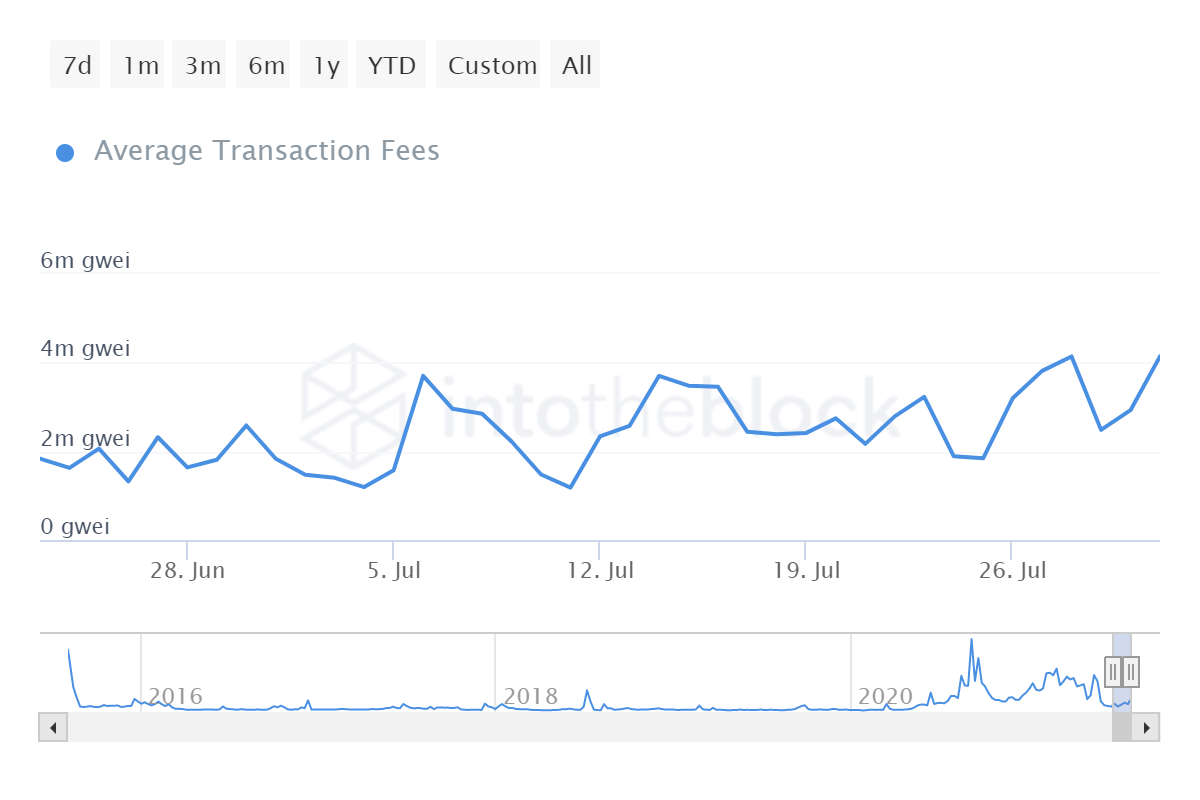Select the 7d time range button

click(76, 66)
